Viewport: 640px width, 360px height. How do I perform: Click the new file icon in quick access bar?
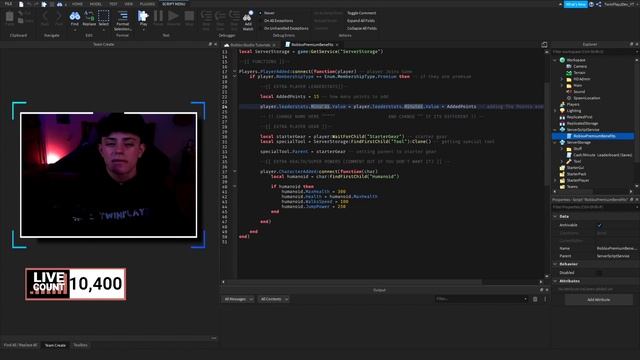21,4
